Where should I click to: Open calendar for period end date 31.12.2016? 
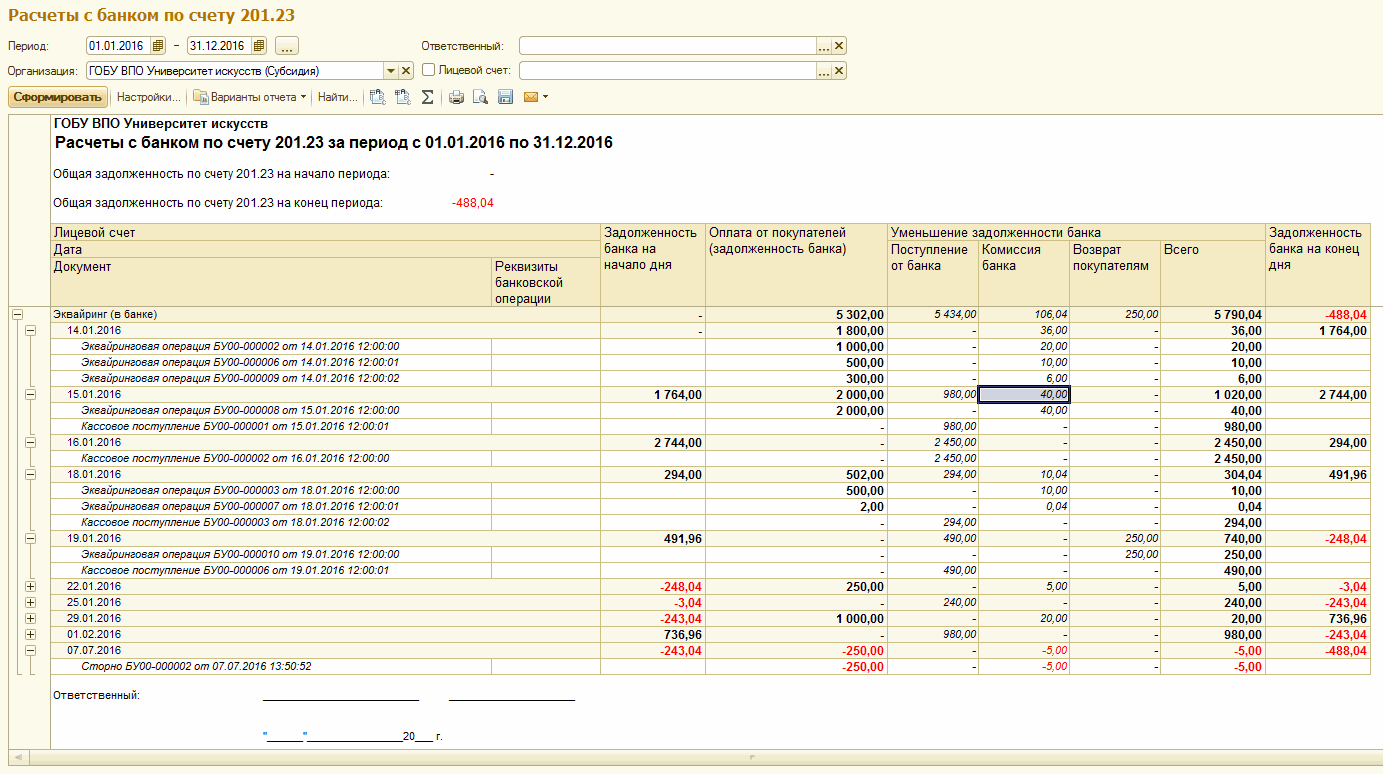click(x=259, y=45)
